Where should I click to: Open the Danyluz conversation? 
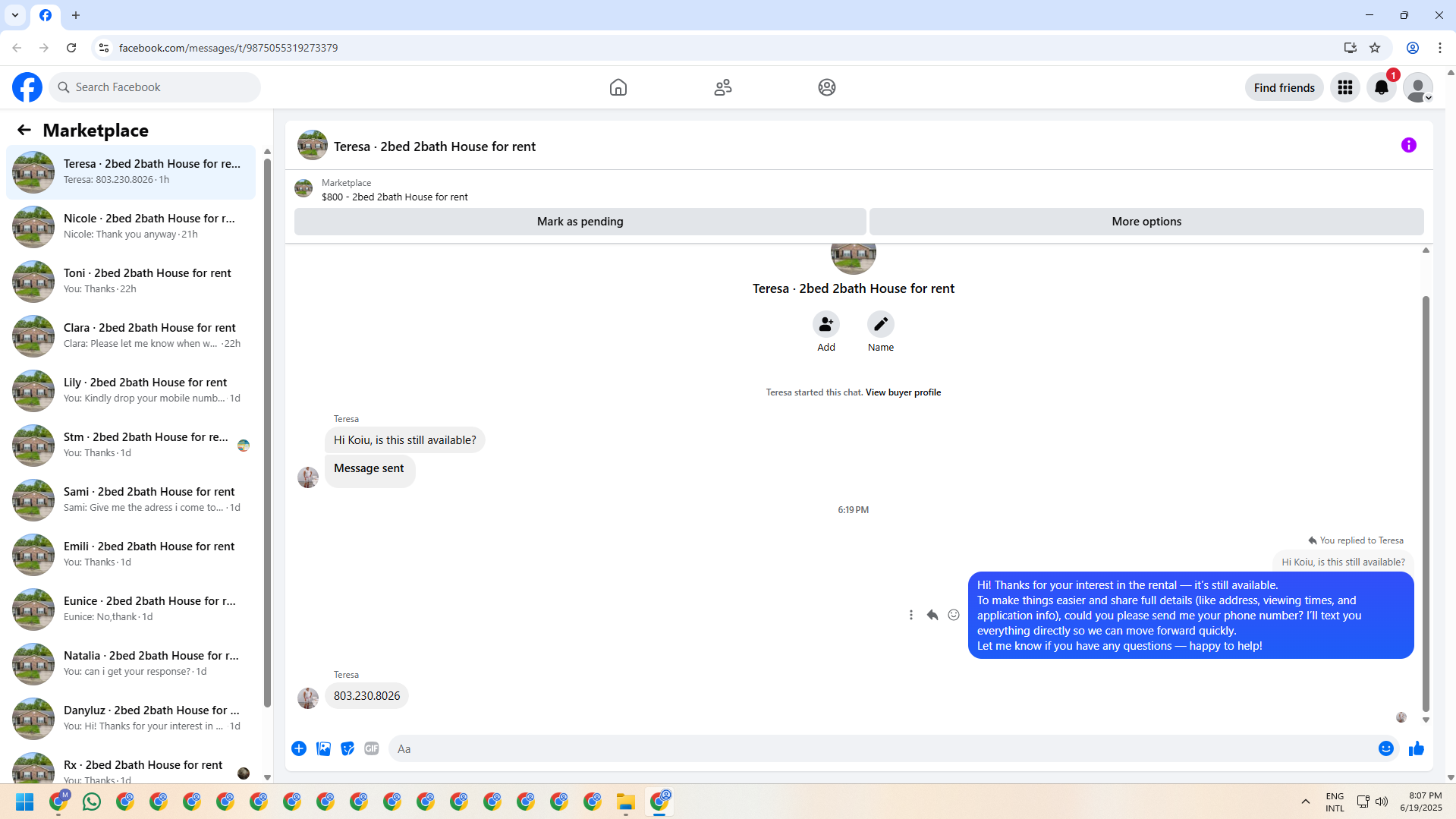[x=131, y=718]
